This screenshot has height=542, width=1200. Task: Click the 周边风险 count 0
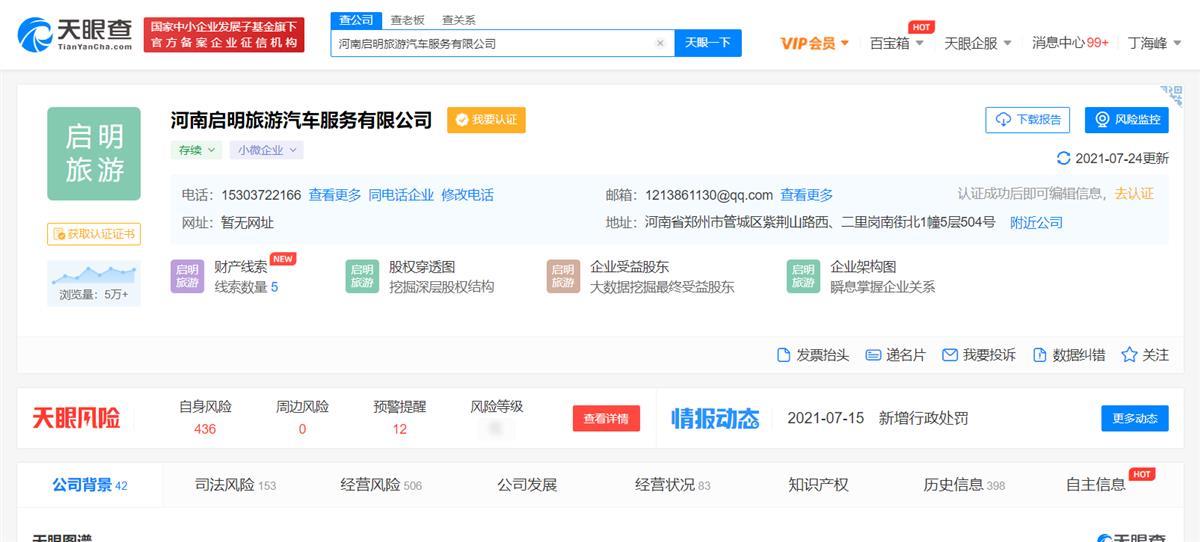[x=302, y=429]
